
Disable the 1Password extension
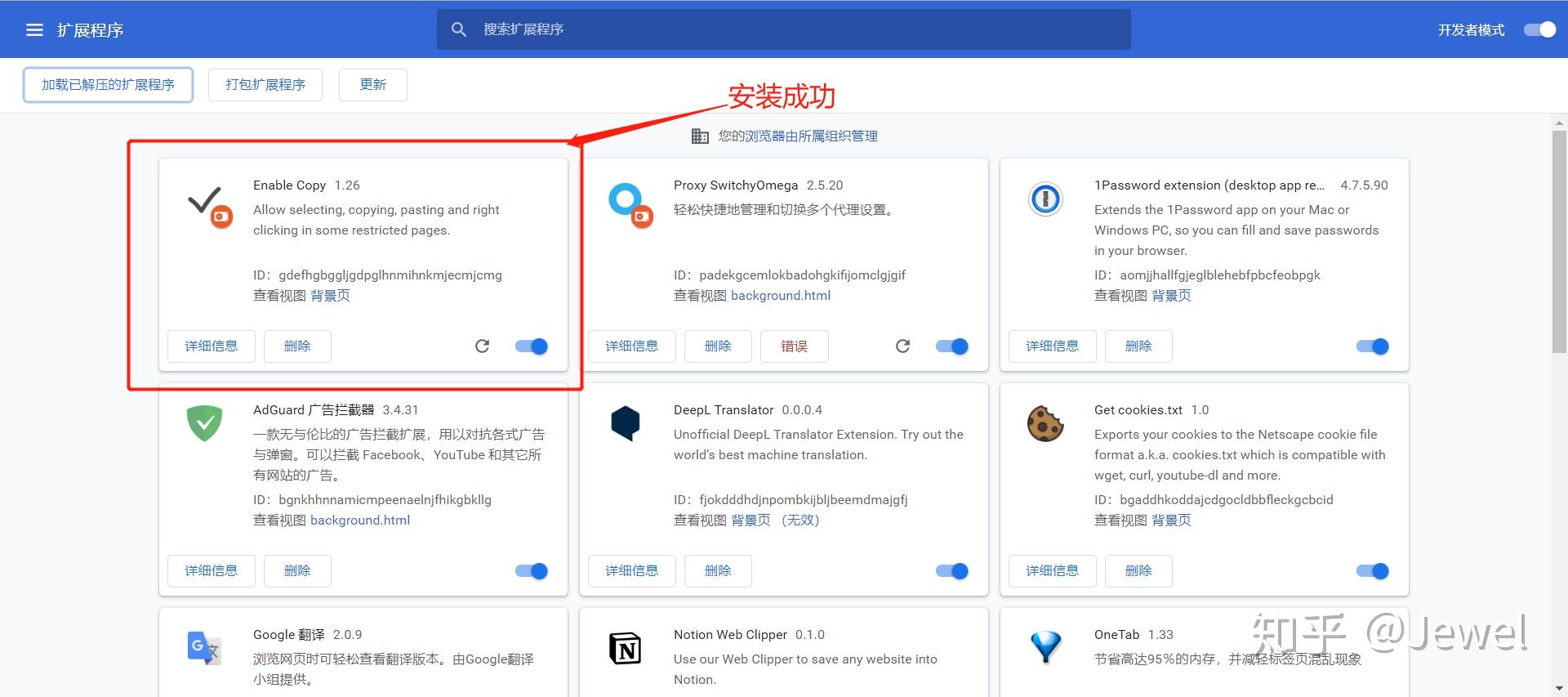(x=1373, y=346)
